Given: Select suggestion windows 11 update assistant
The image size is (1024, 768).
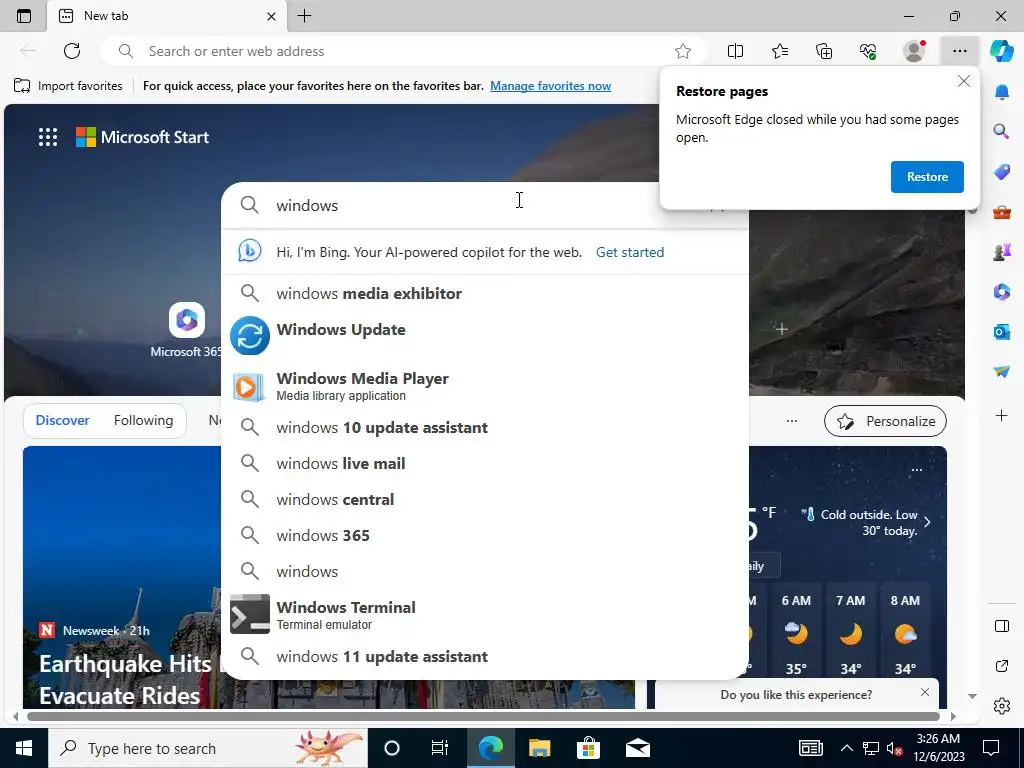Looking at the screenshot, I should 485,656.
